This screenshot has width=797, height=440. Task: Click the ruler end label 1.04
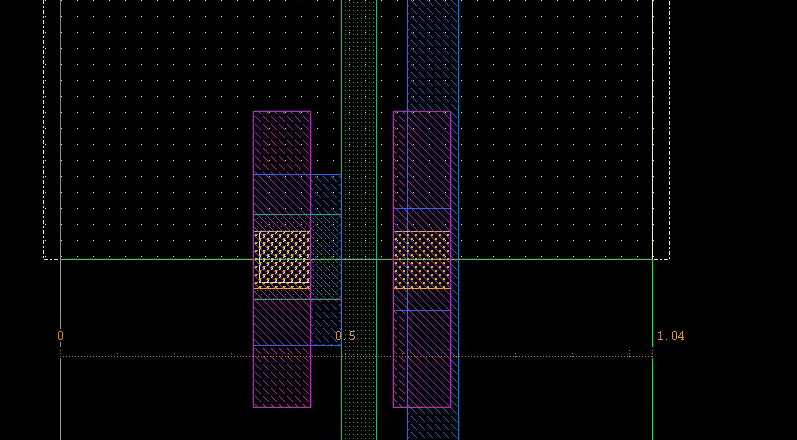point(671,336)
